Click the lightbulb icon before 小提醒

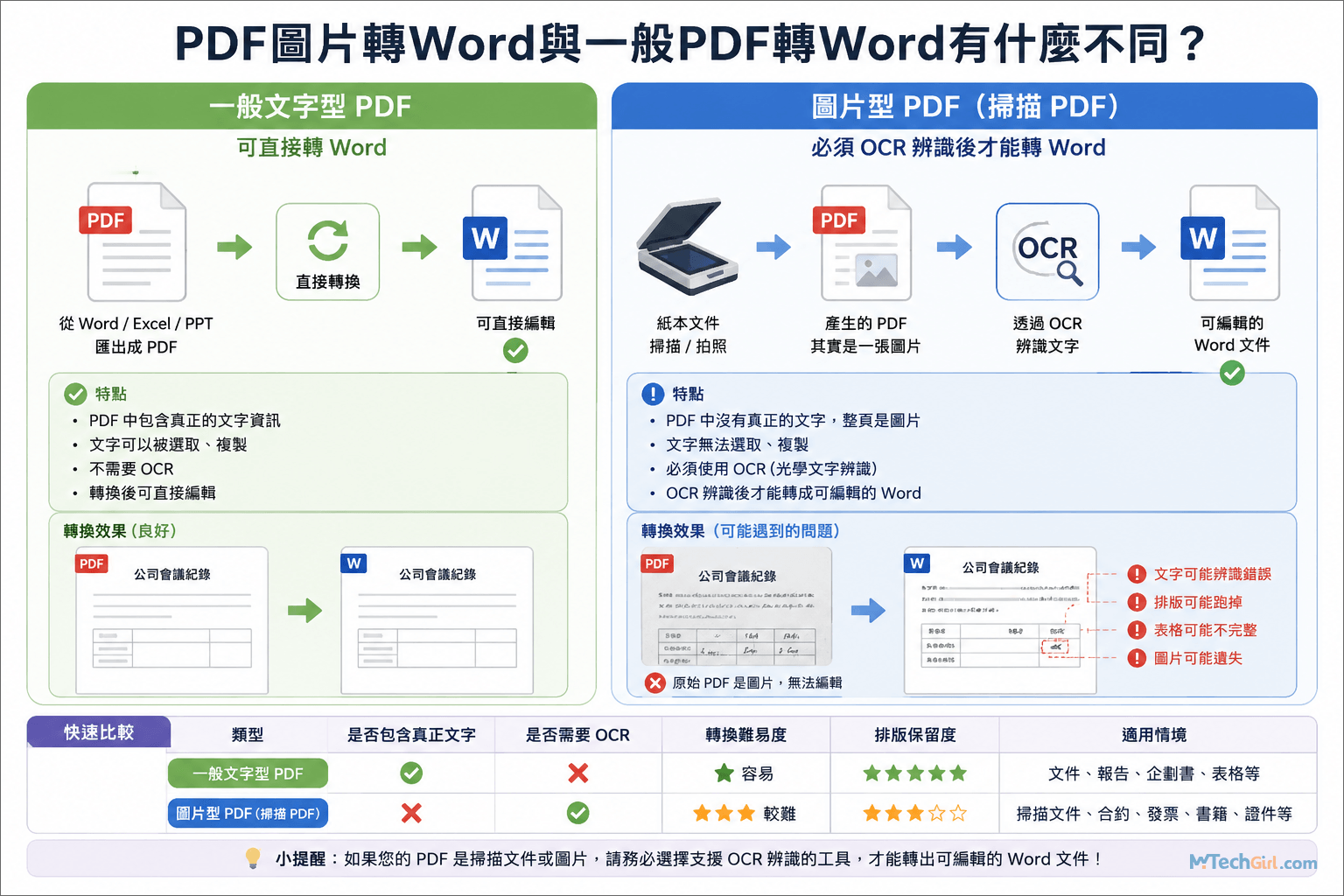tap(253, 858)
